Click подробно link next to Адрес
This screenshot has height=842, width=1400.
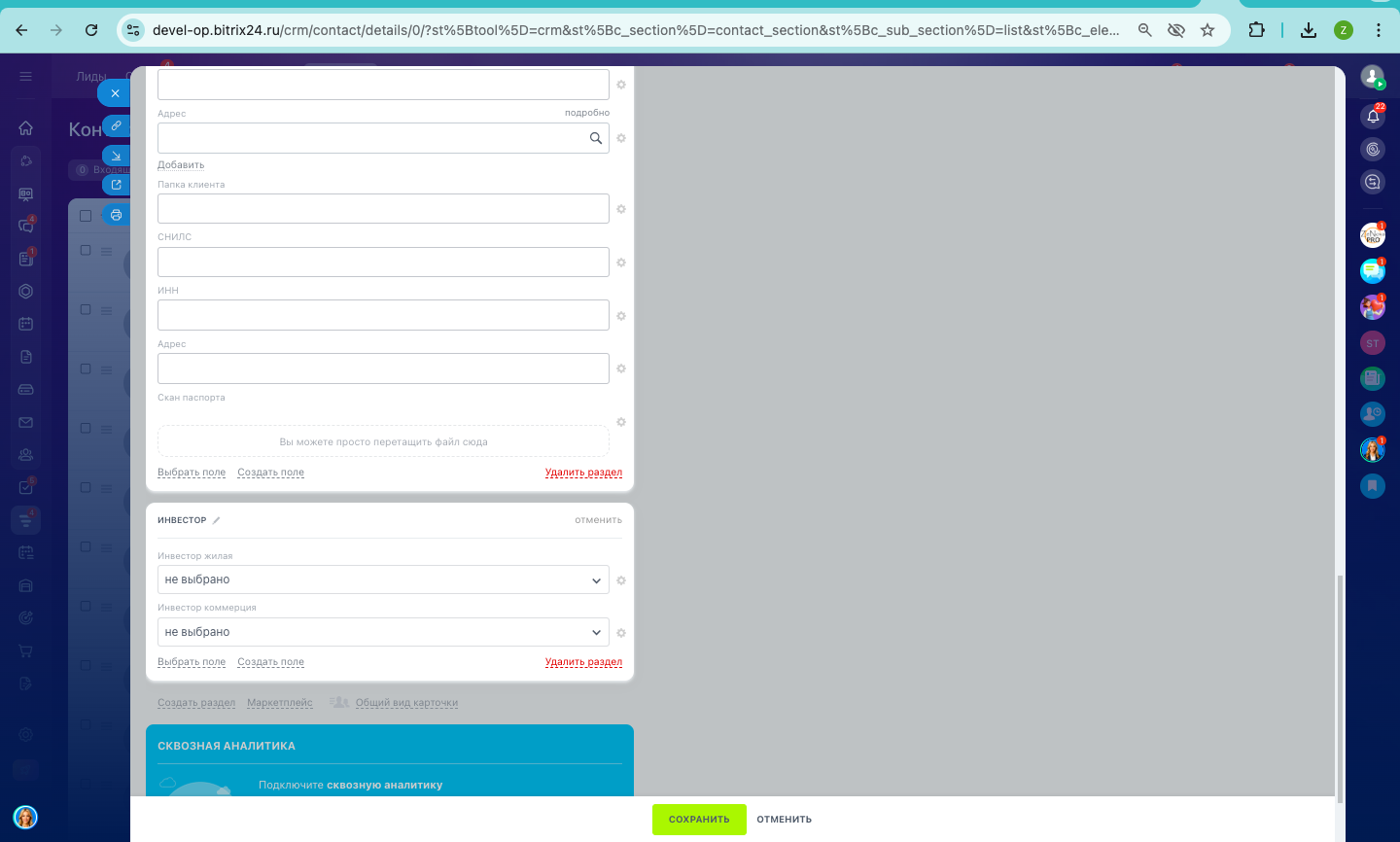click(587, 113)
